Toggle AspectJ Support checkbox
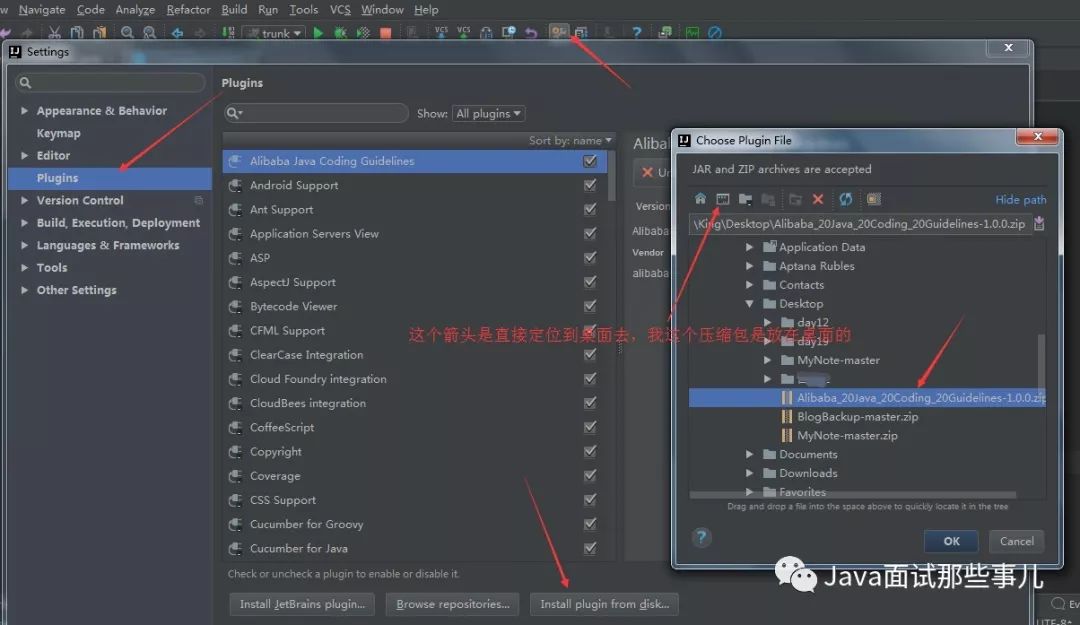 coord(590,281)
